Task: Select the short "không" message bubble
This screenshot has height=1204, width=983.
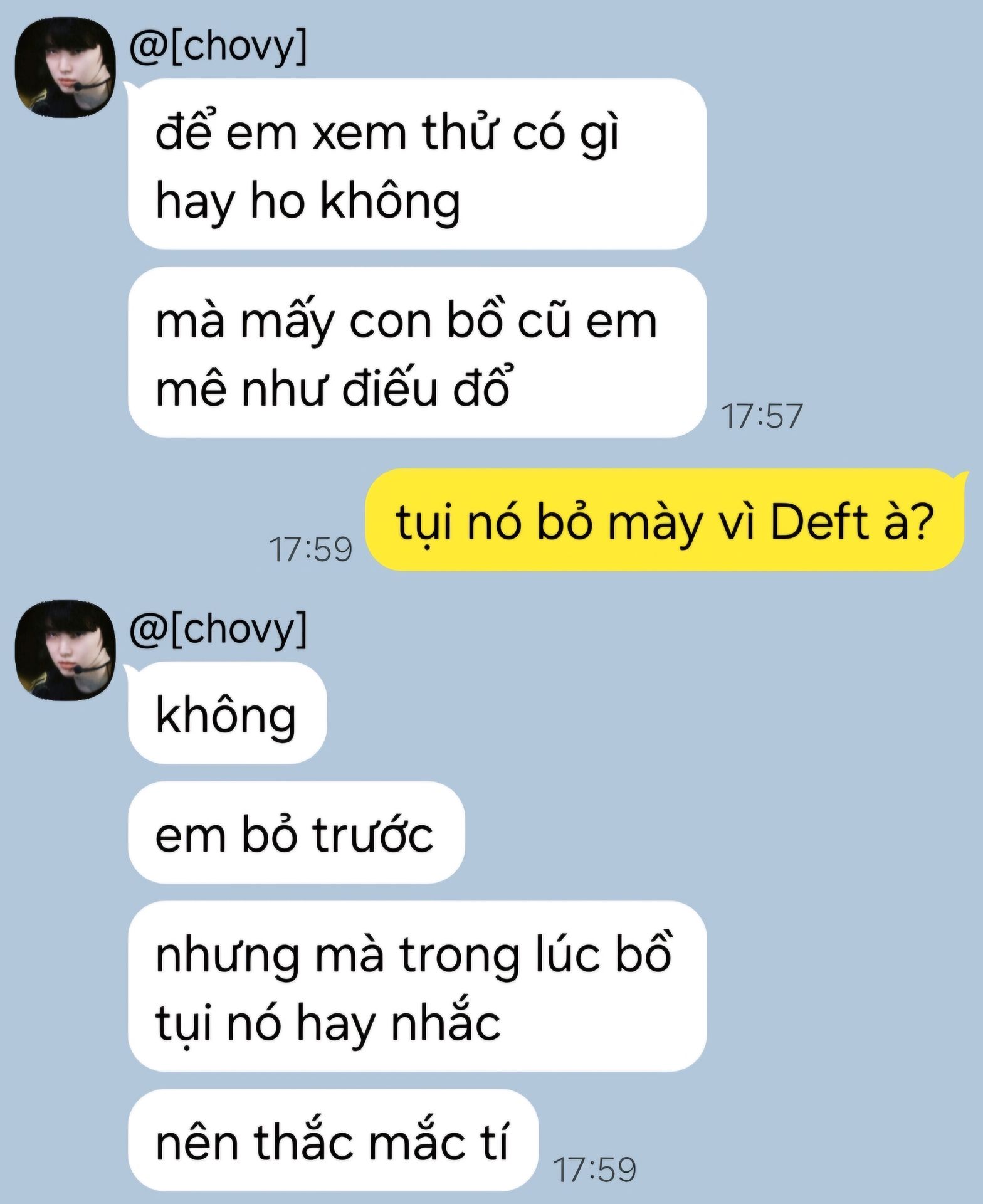Action: [x=227, y=713]
